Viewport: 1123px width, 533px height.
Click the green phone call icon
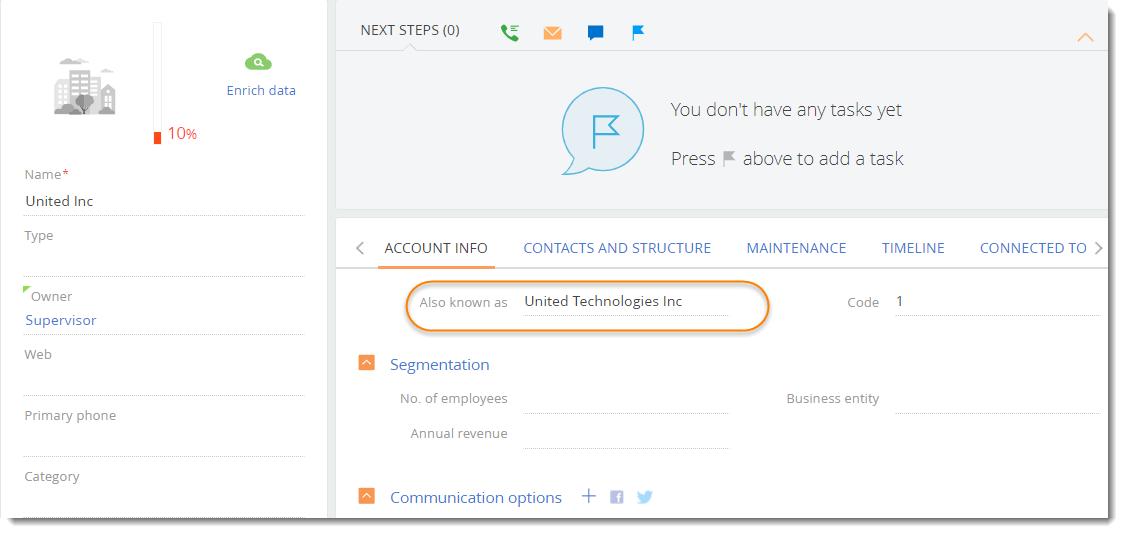[510, 32]
